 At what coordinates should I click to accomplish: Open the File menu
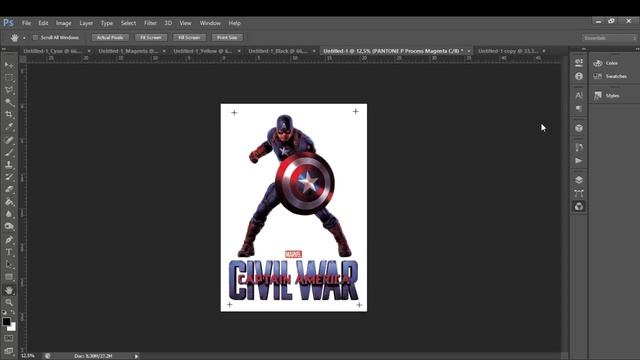tap(27, 23)
